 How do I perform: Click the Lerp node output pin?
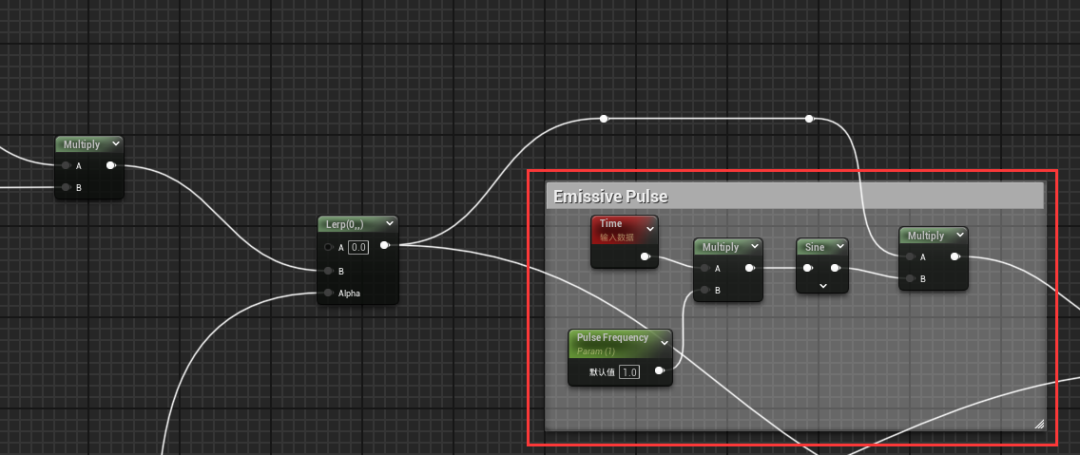(x=384, y=245)
